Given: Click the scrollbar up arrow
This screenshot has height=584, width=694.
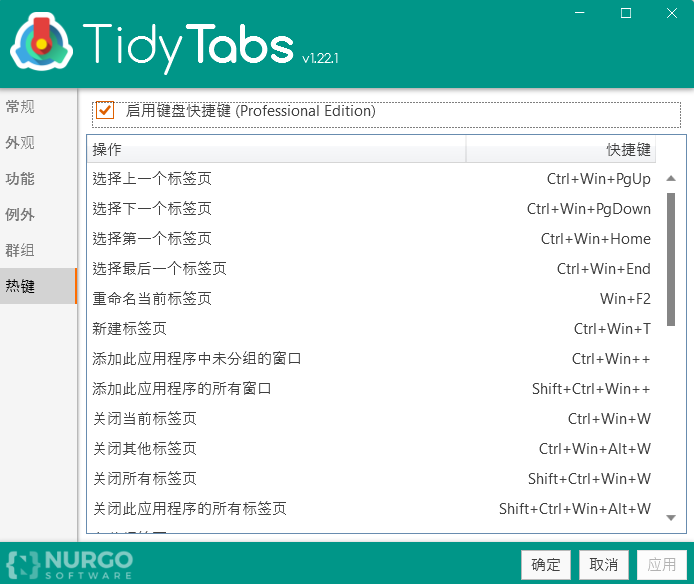Looking at the screenshot, I should (671, 178).
